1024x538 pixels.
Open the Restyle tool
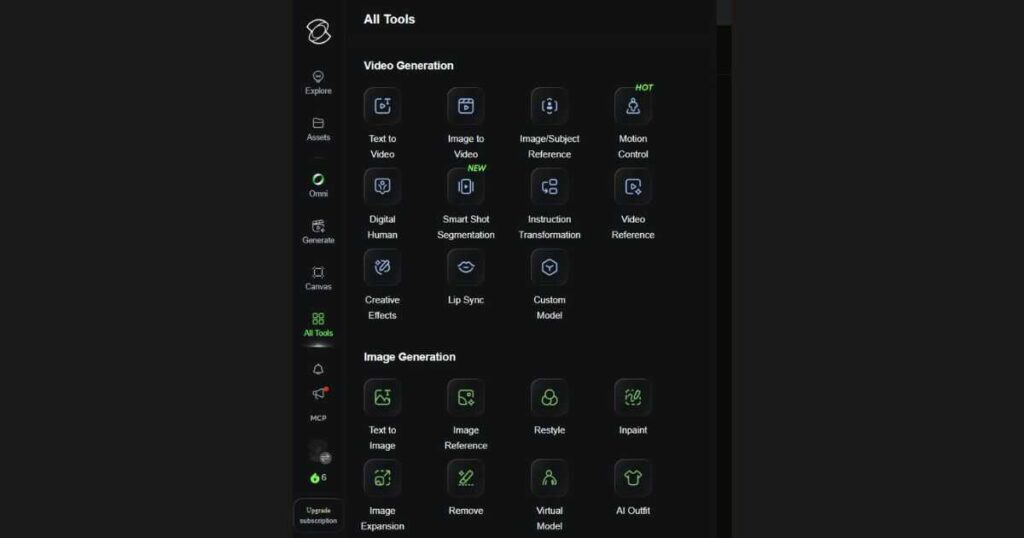pyautogui.click(x=549, y=407)
